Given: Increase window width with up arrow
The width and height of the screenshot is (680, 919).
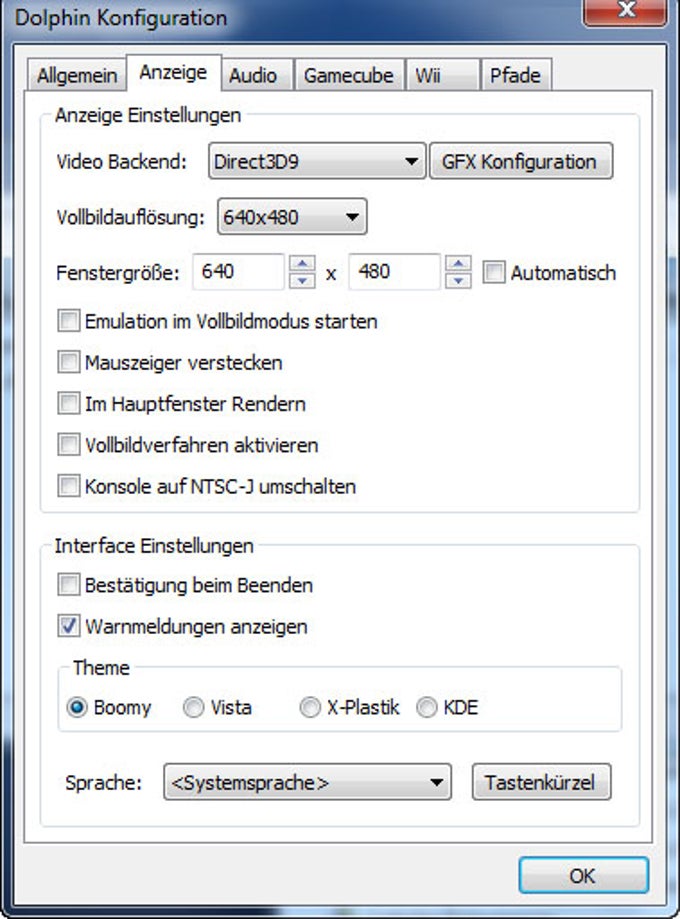Looking at the screenshot, I should pyautogui.click(x=302, y=264).
